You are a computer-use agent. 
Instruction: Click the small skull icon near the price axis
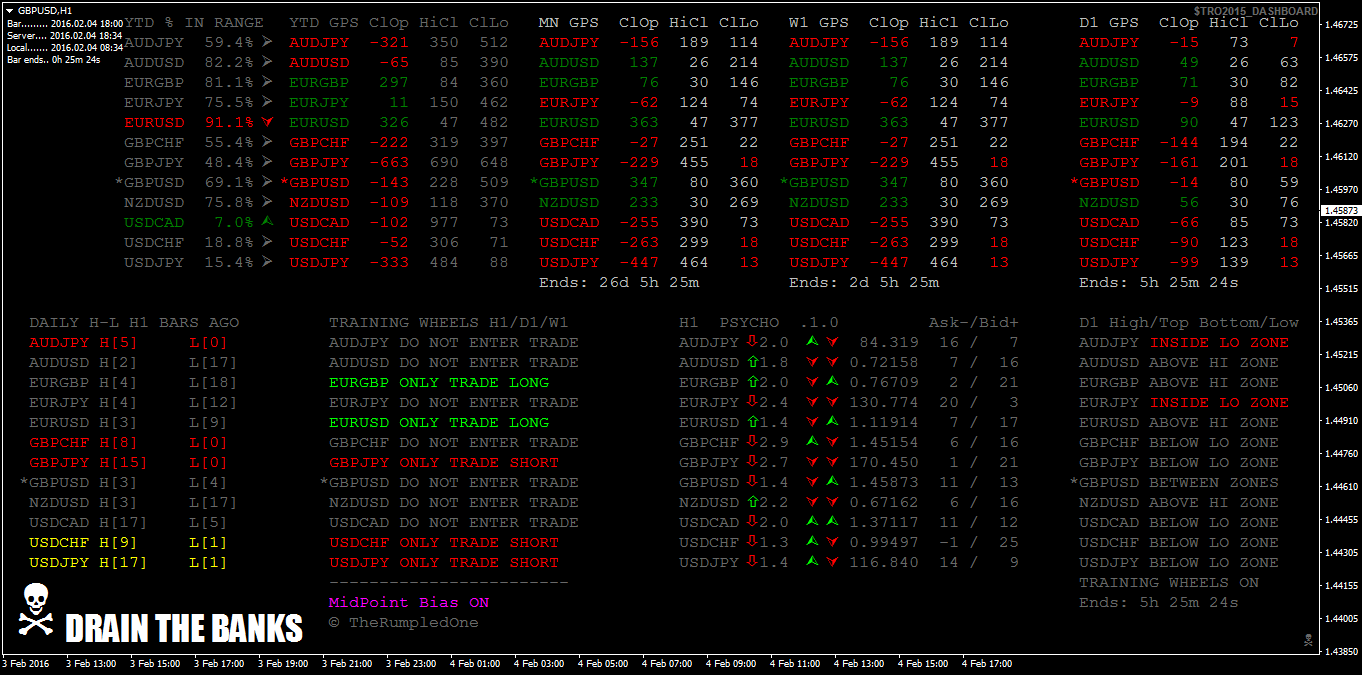pyautogui.click(x=1306, y=639)
